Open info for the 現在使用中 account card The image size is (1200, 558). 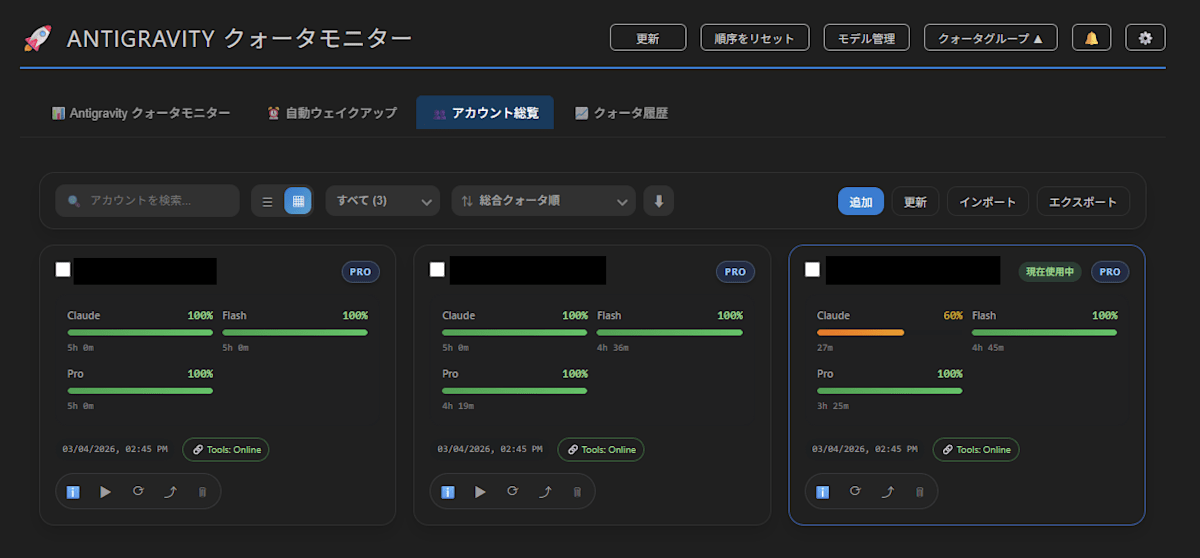823,492
